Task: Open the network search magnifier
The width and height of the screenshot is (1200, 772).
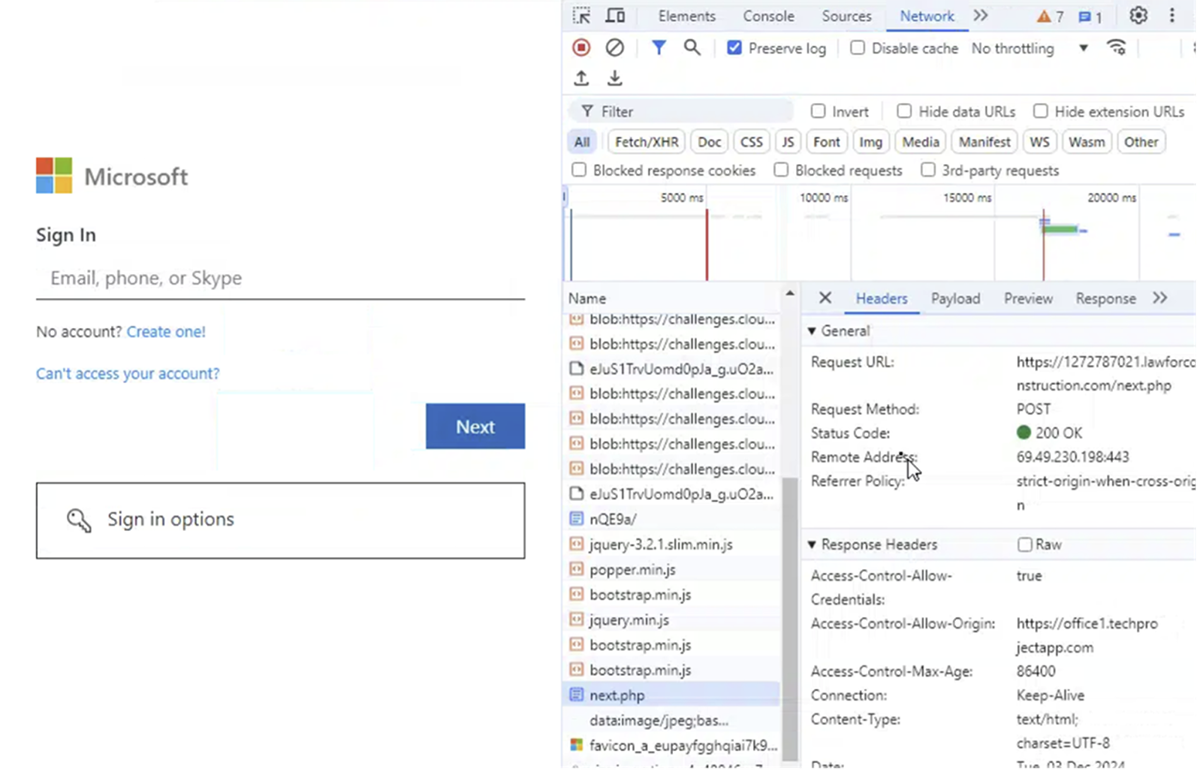Action: tap(692, 48)
